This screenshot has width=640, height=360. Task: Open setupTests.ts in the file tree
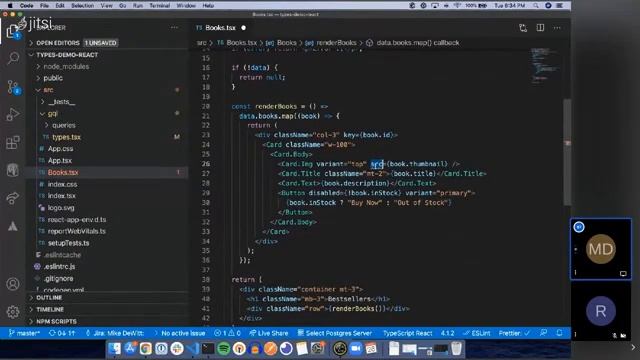pos(68,243)
